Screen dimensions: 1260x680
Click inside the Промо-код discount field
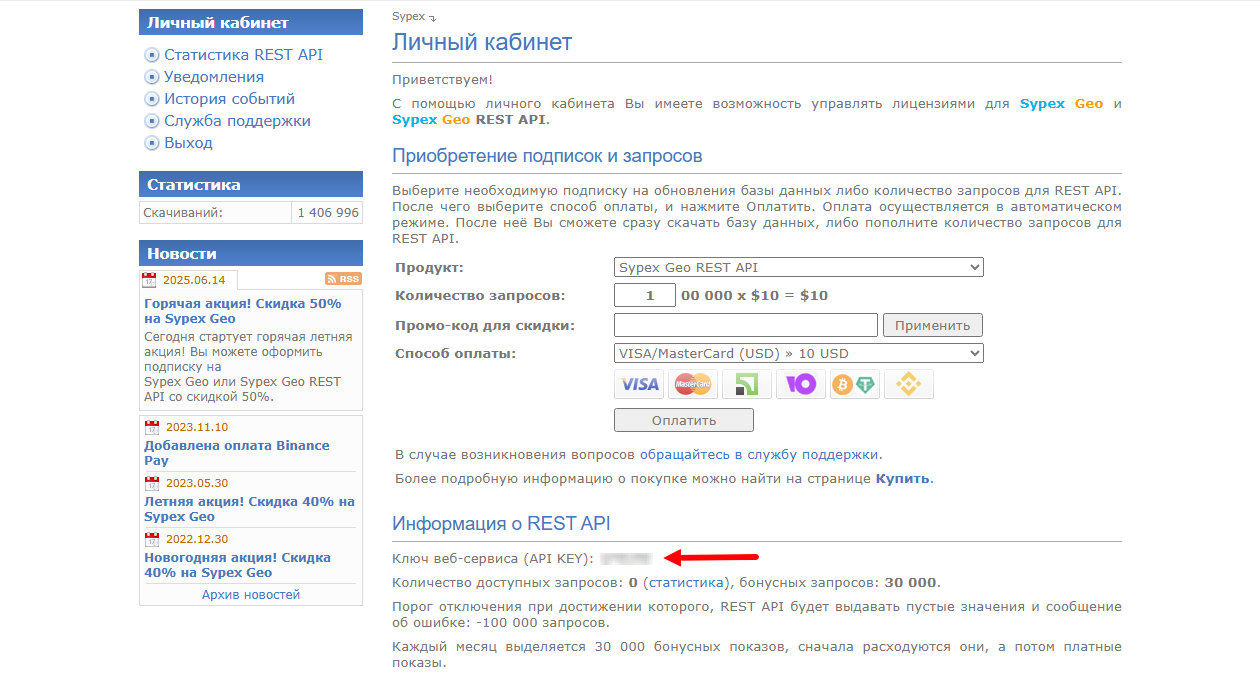coord(745,324)
